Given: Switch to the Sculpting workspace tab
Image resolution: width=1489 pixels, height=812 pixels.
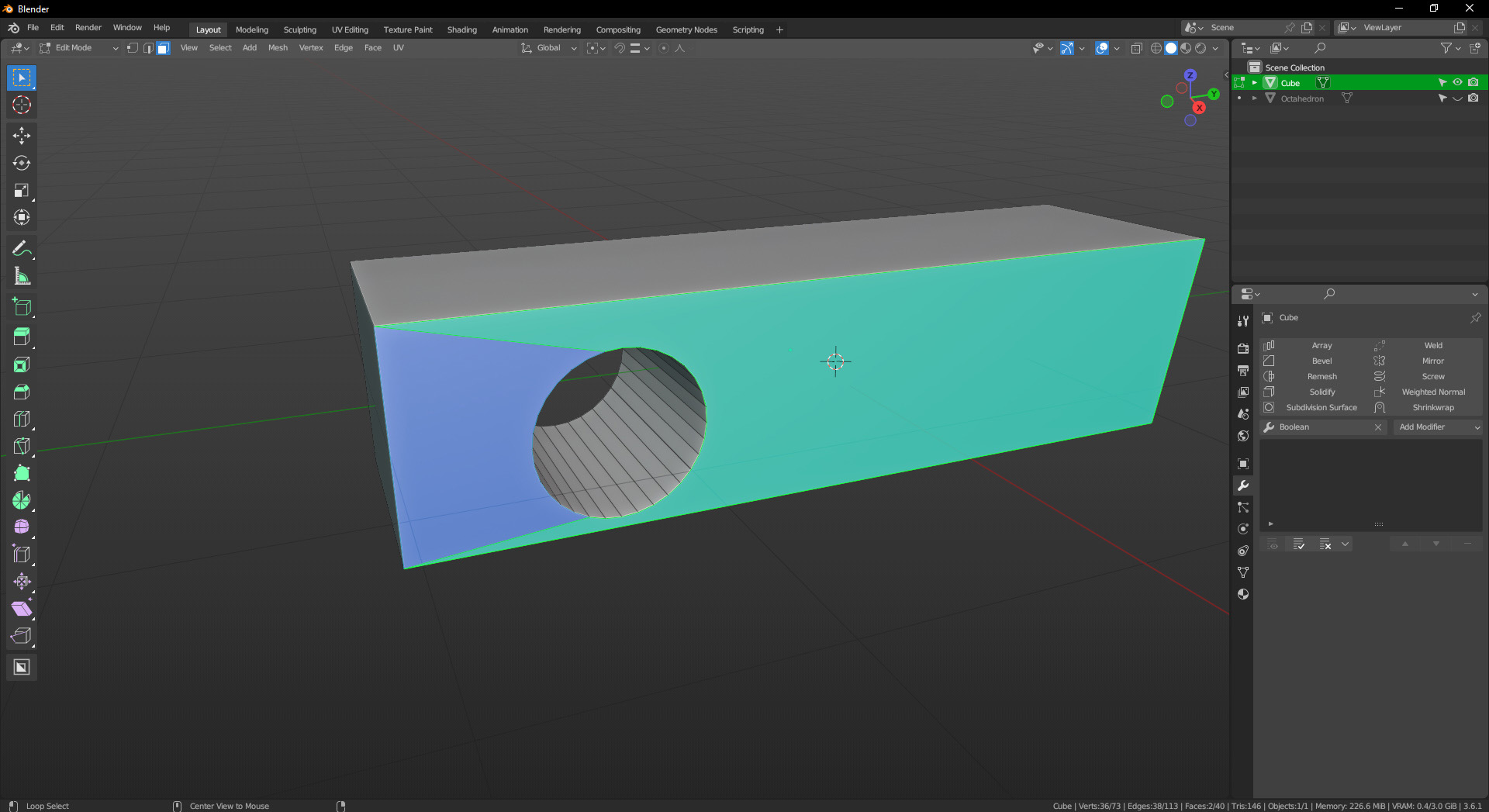Looking at the screenshot, I should point(299,29).
